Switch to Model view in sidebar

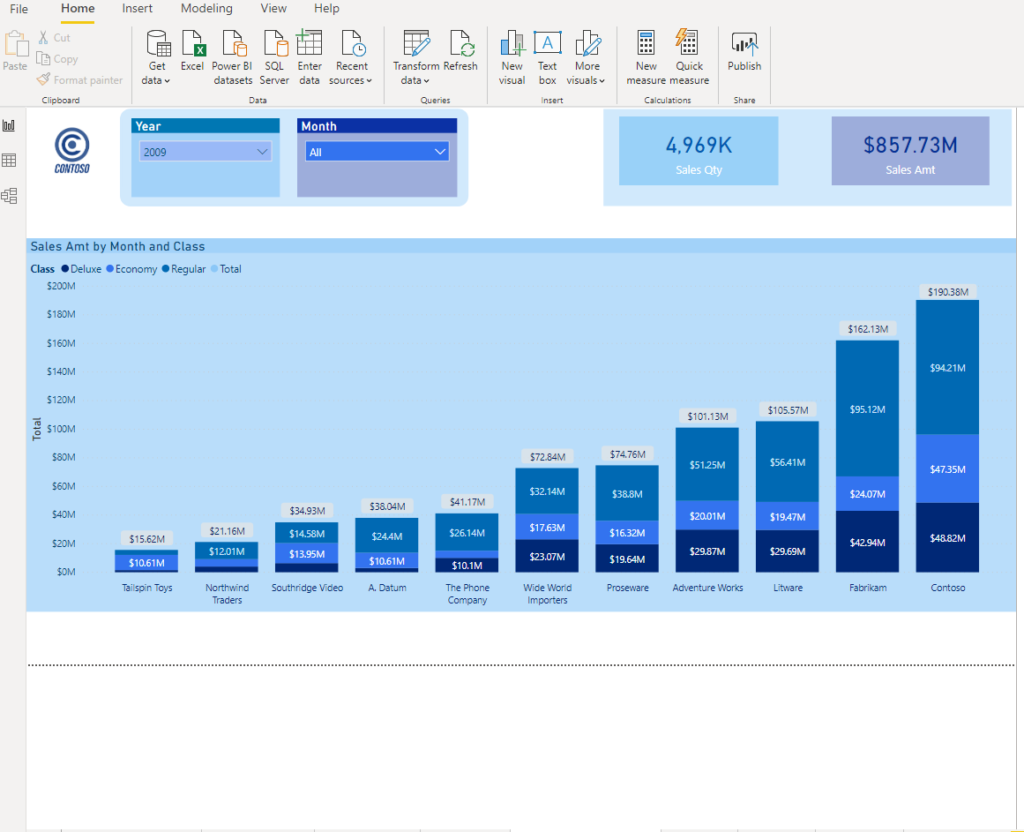[9, 196]
